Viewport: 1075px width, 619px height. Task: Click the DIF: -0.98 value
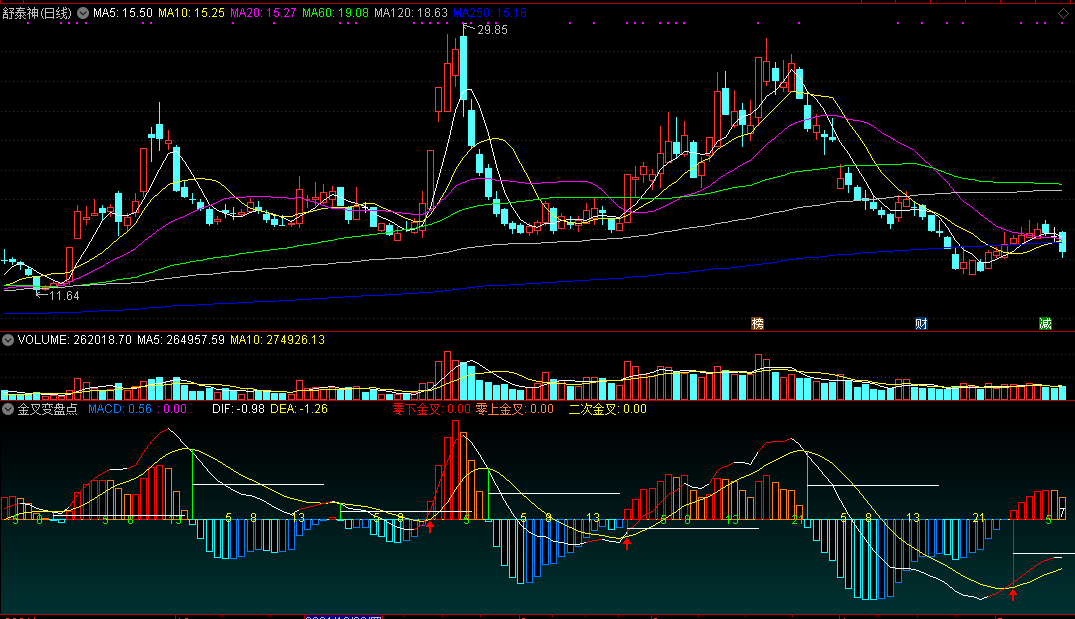tap(239, 409)
